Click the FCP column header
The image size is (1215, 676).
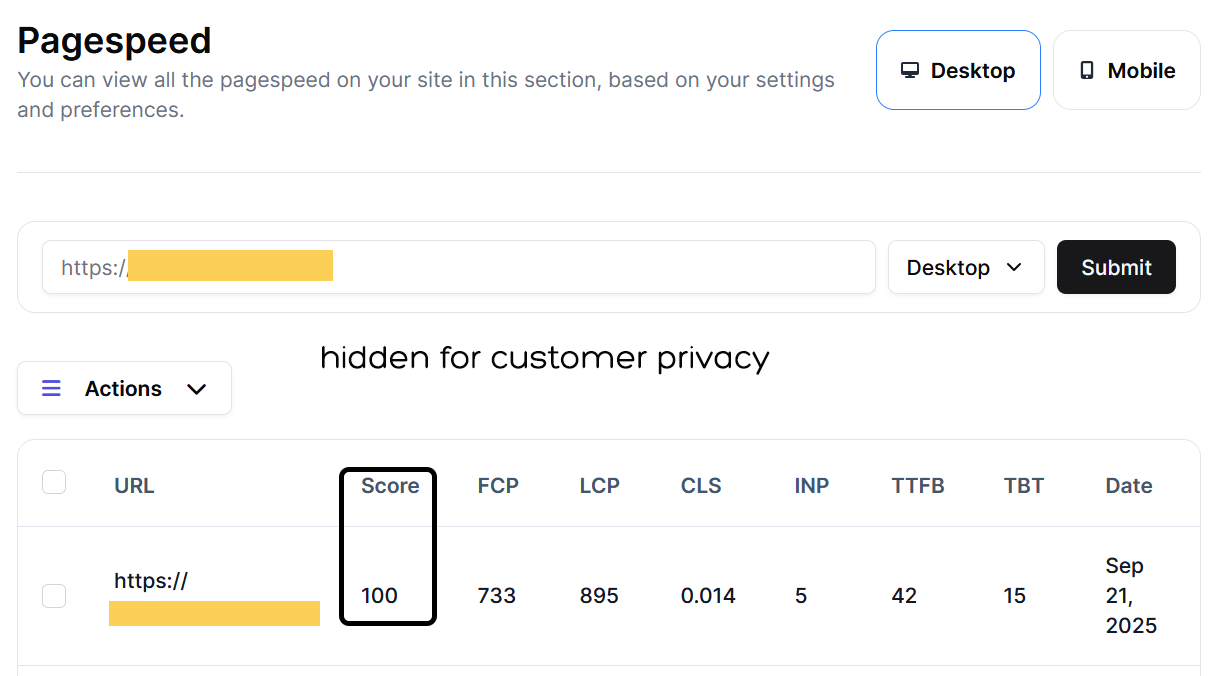coord(498,485)
